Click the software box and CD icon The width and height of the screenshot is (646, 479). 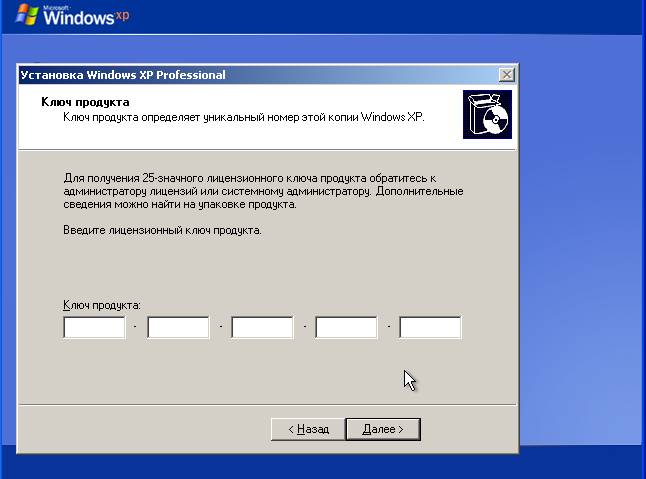487,115
